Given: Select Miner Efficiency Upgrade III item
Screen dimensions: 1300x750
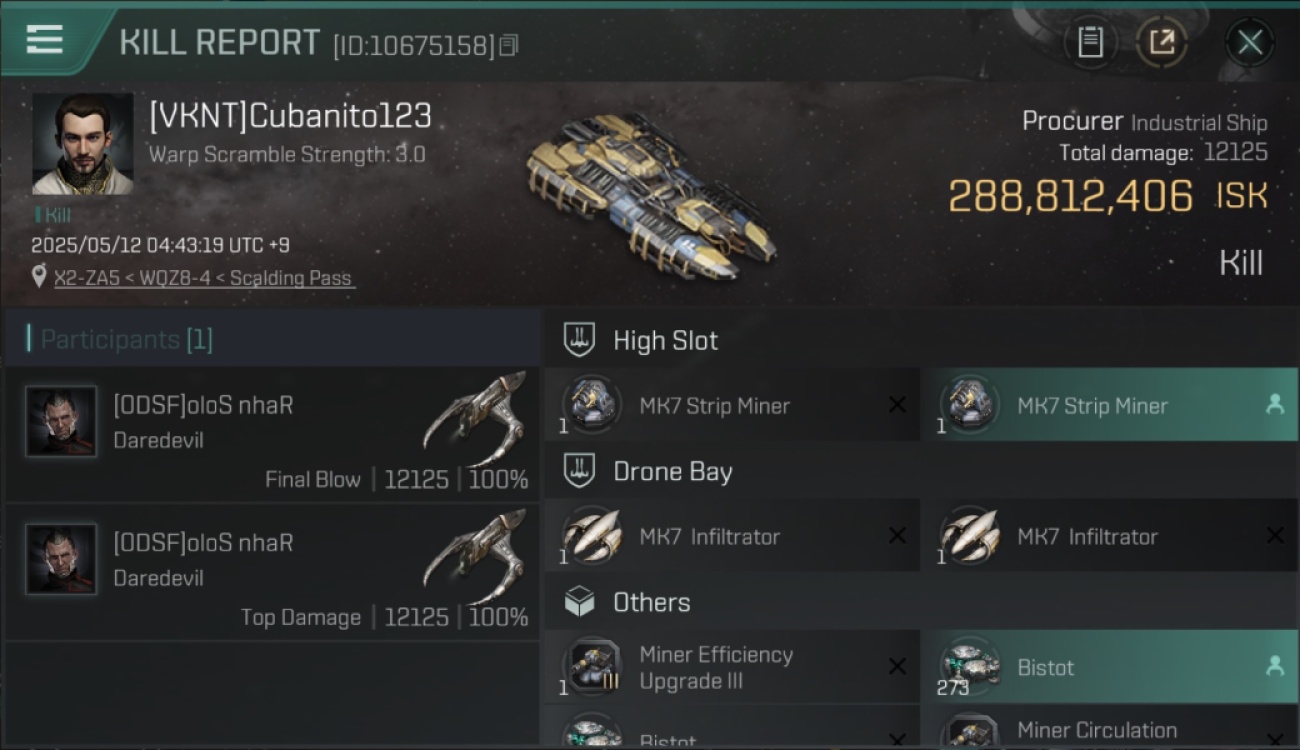Looking at the screenshot, I should (732, 667).
